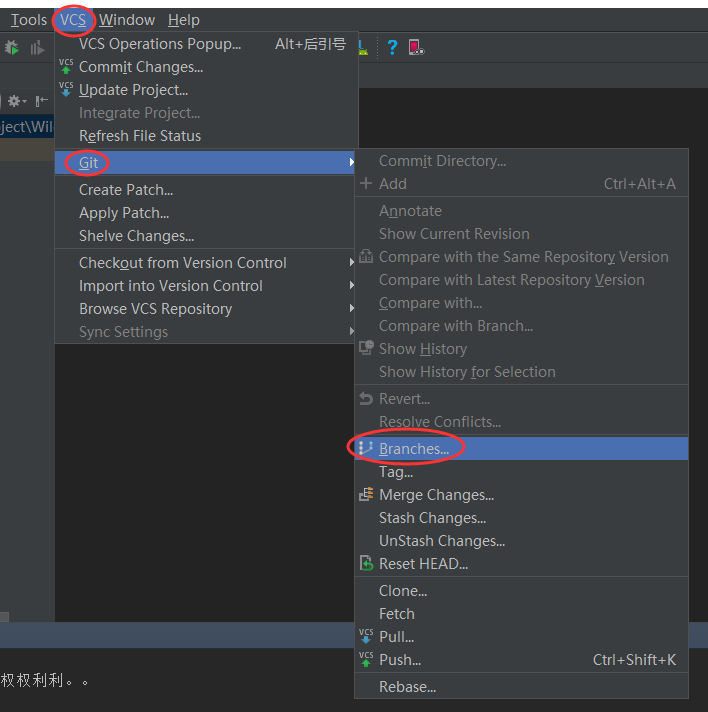The width and height of the screenshot is (708, 712).
Task: Choose Shelve Changes menu entry
Action: [x=204, y=236]
